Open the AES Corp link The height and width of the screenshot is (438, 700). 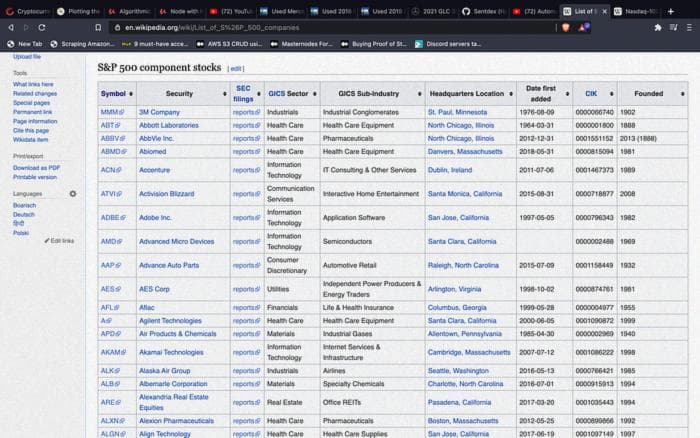[x=154, y=289]
